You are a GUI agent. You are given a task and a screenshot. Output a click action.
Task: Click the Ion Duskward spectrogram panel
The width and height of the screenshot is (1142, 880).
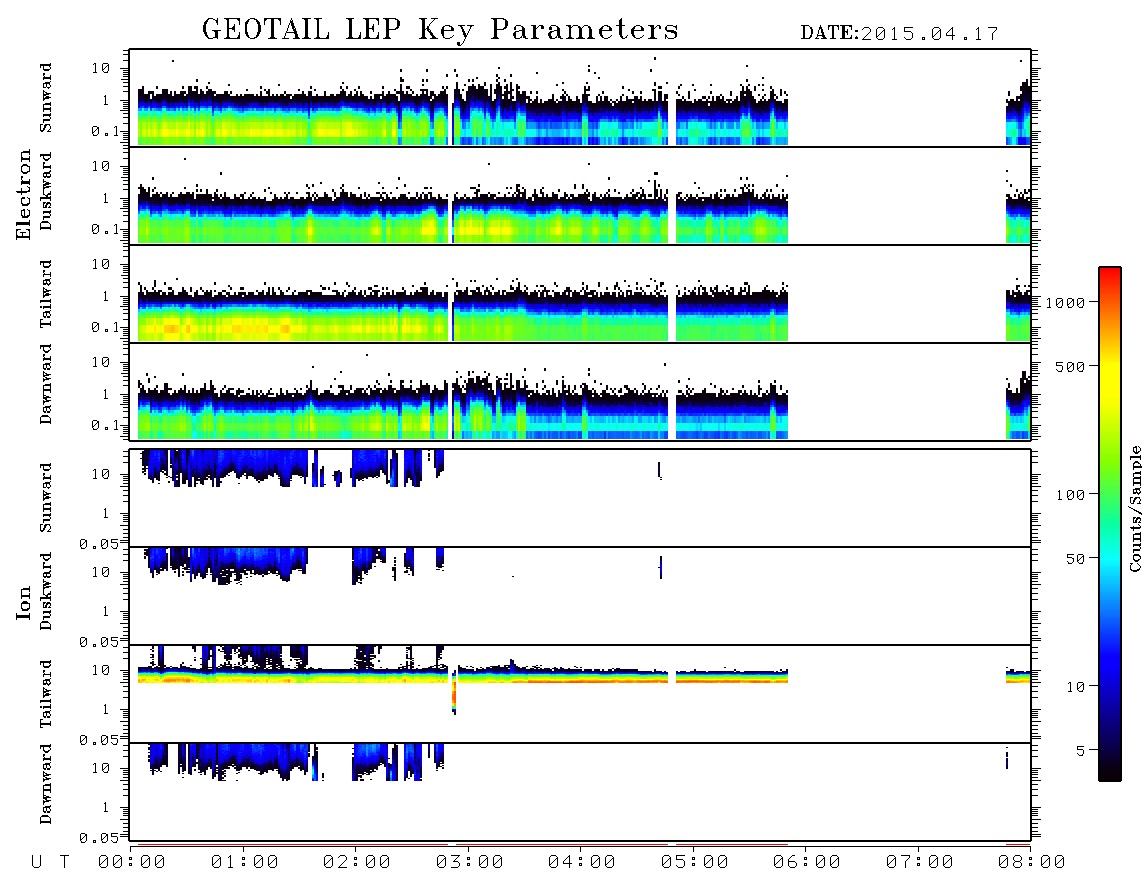[x=580, y=595]
